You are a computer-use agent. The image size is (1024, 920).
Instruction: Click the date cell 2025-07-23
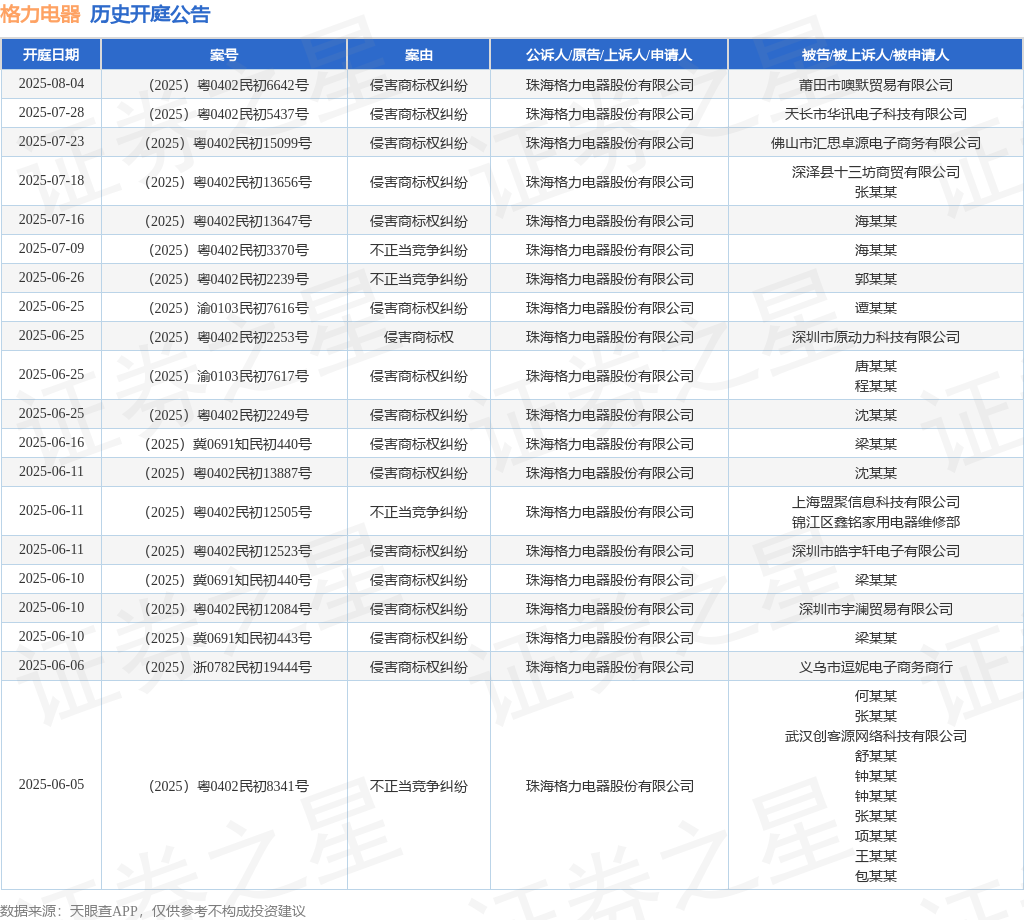tap(51, 141)
